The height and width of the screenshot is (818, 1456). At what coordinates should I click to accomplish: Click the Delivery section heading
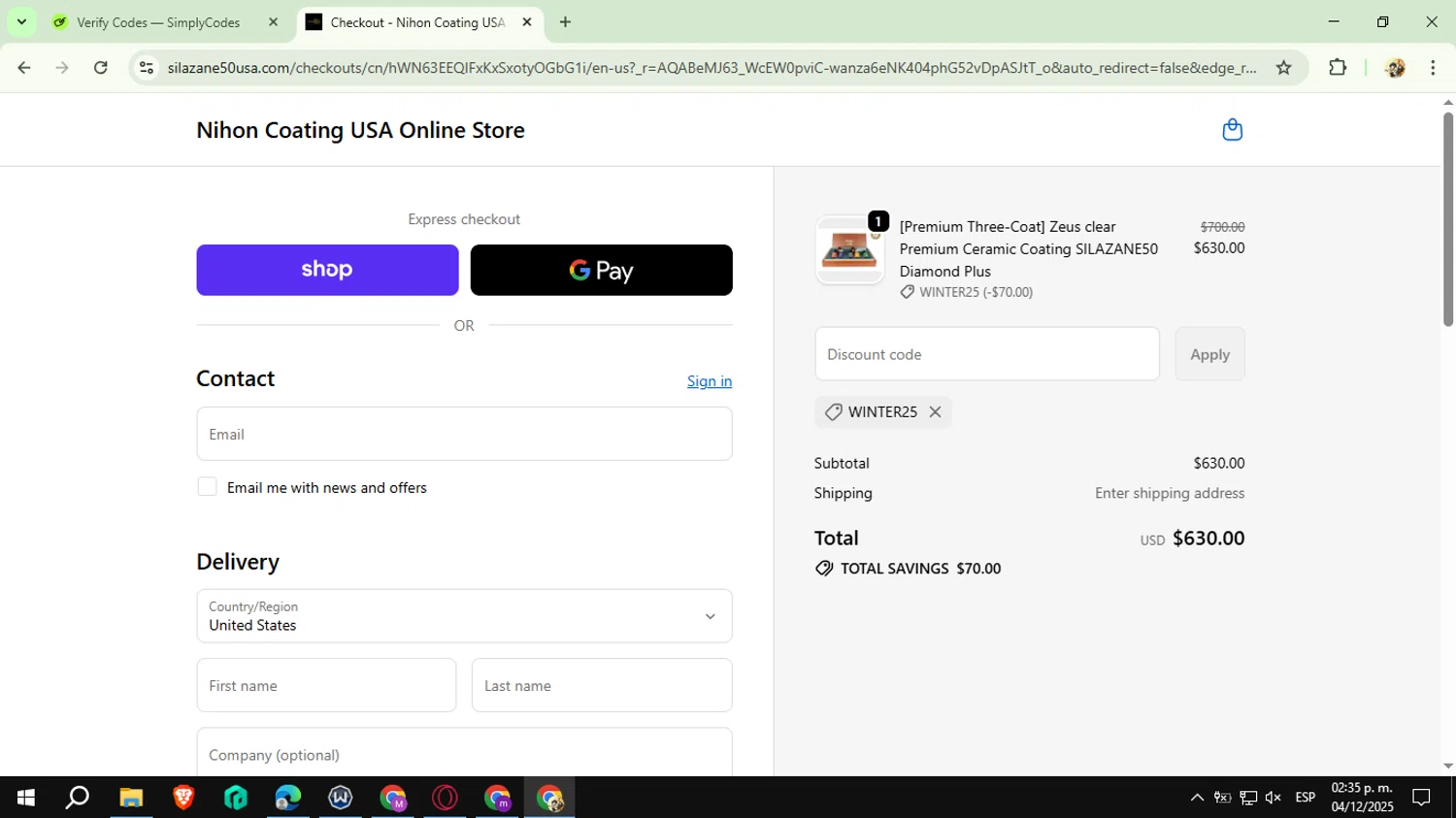coord(238,562)
